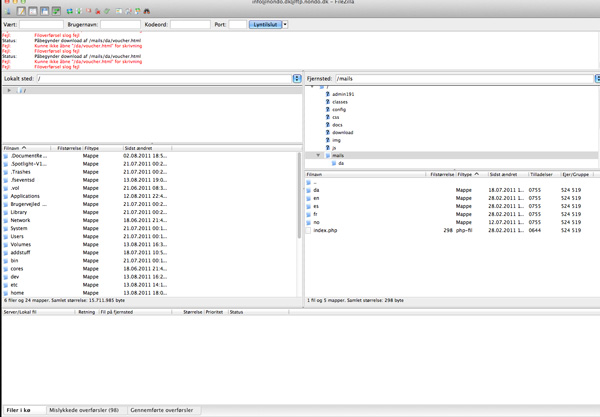Focus the Port input field
This screenshot has height=417, width=600.
(x=238, y=24)
